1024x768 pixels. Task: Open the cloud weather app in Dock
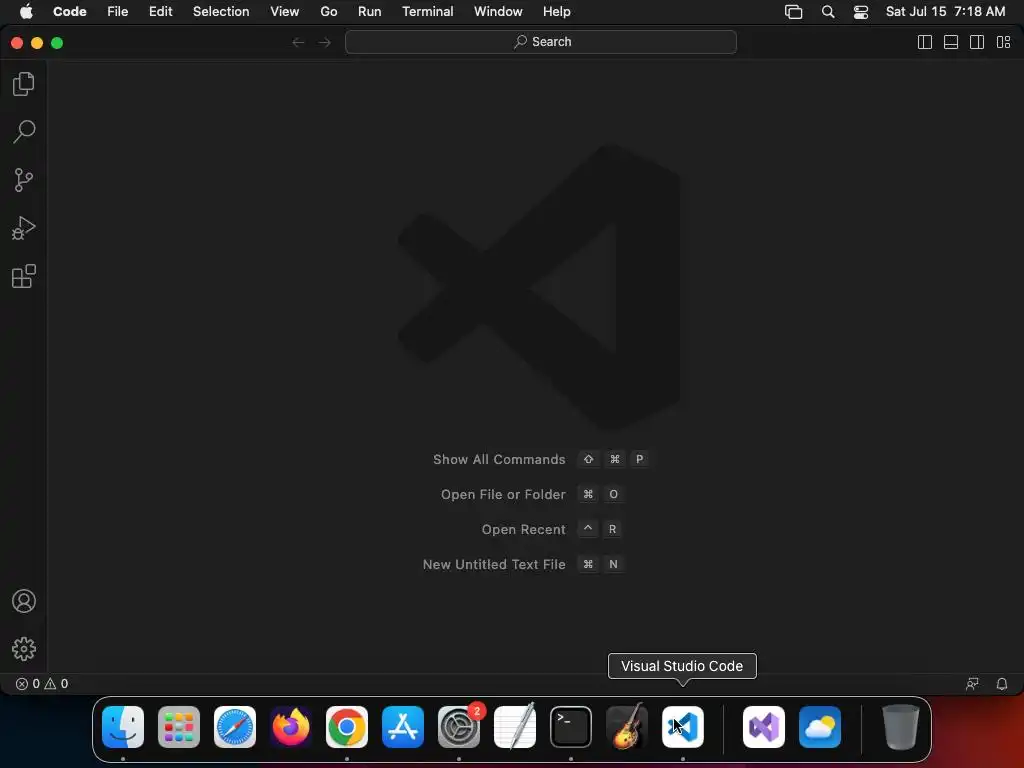tap(820, 727)
